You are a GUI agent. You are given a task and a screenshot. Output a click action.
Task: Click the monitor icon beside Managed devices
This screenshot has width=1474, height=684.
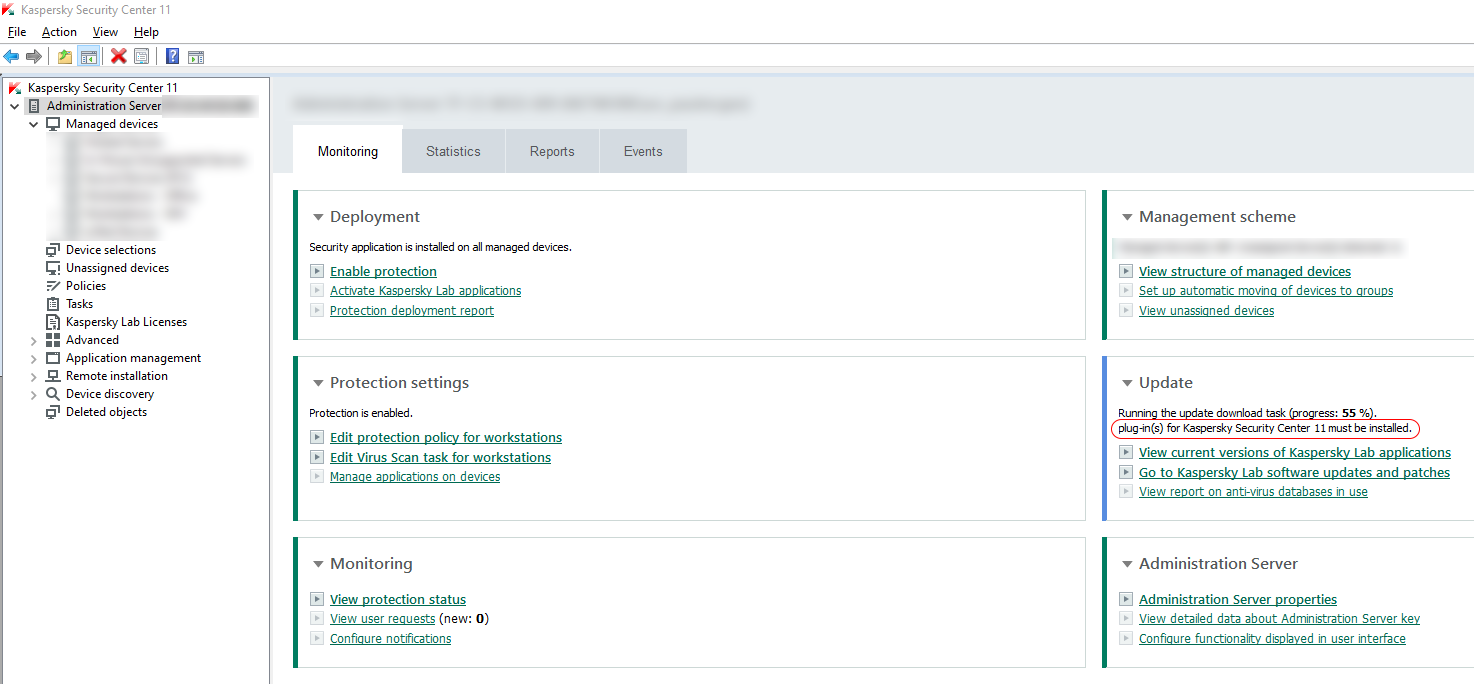[53, 124]
